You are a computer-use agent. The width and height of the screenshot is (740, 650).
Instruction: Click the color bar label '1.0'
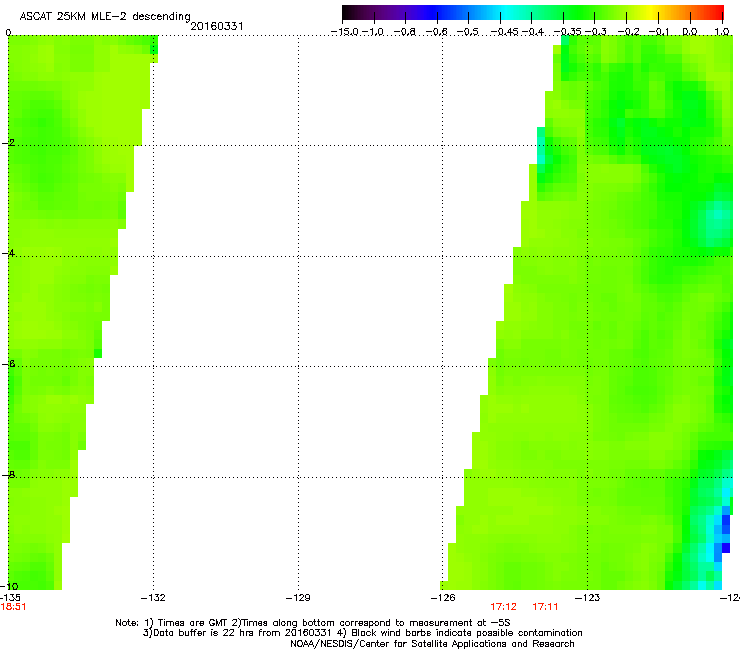[722, 32]
